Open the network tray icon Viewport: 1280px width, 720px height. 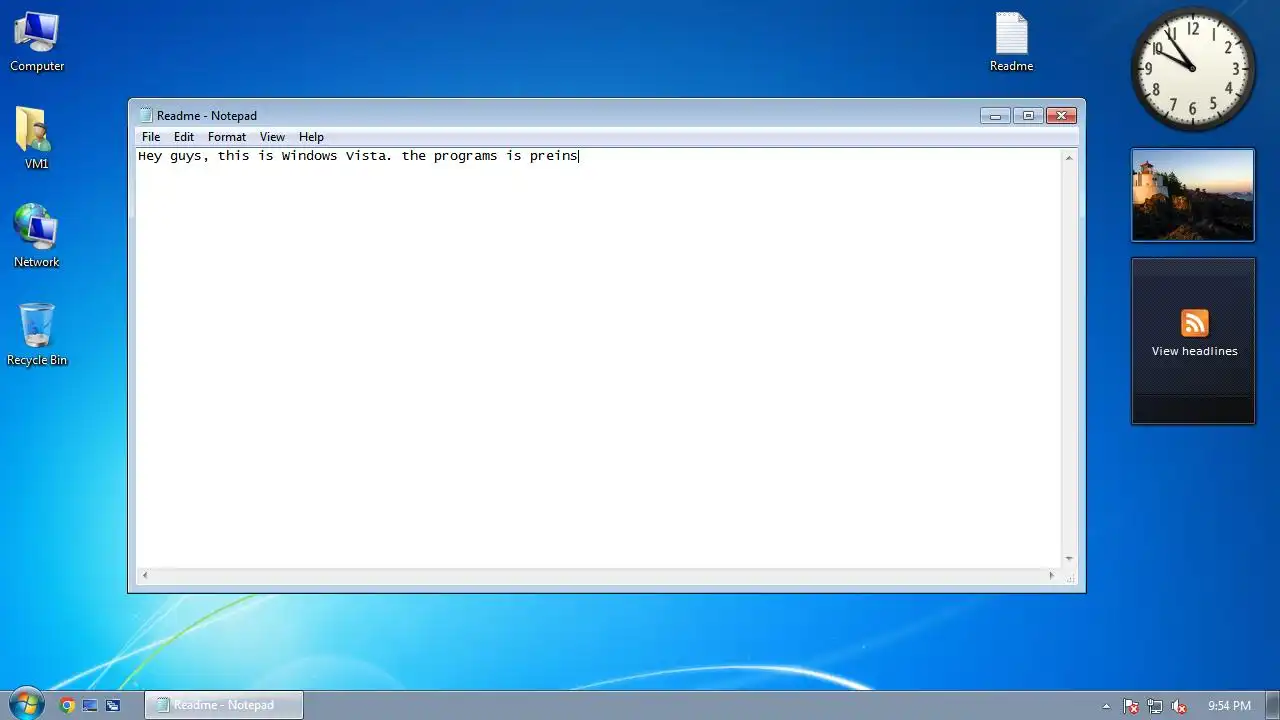point(1155,706)
